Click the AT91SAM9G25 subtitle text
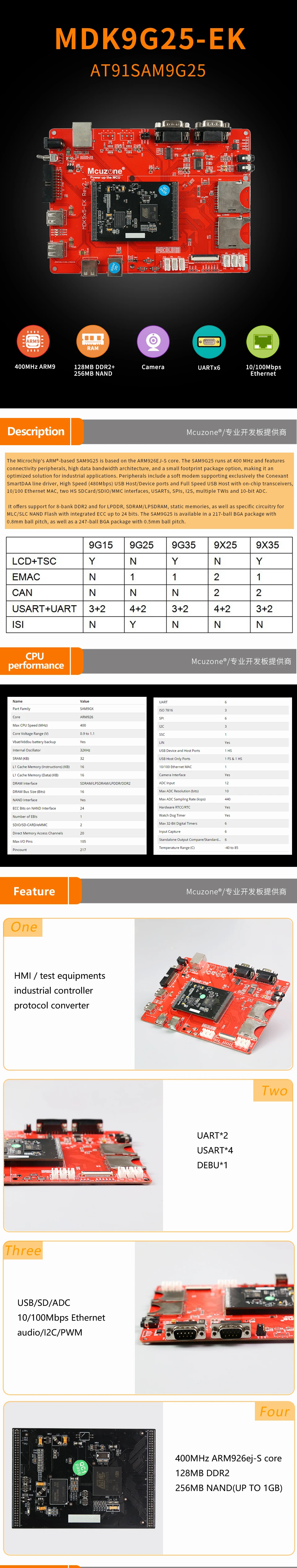Viewport: 297px width, 1568px height. [148, 71]
